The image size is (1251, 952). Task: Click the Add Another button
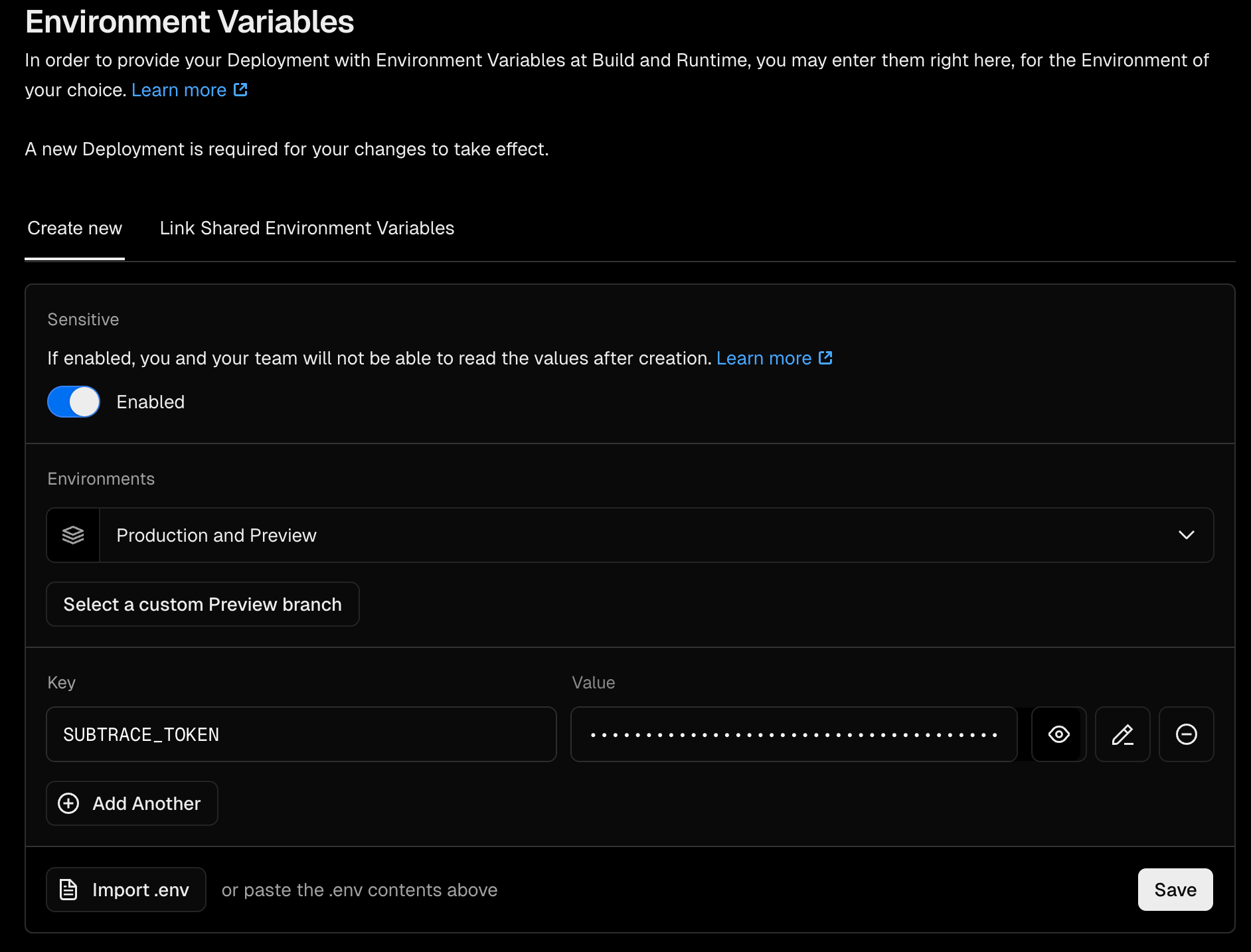coord(132,803)
